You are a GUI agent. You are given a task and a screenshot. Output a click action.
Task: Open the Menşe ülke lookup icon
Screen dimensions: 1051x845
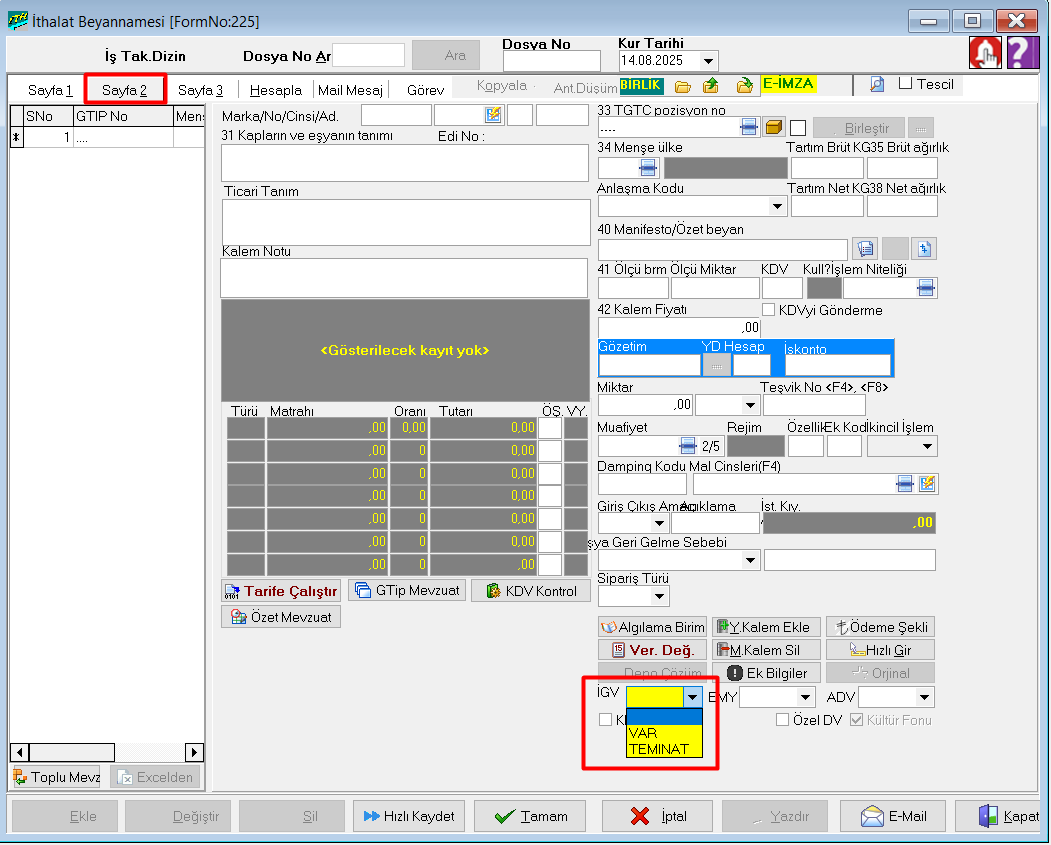[647, 168]
